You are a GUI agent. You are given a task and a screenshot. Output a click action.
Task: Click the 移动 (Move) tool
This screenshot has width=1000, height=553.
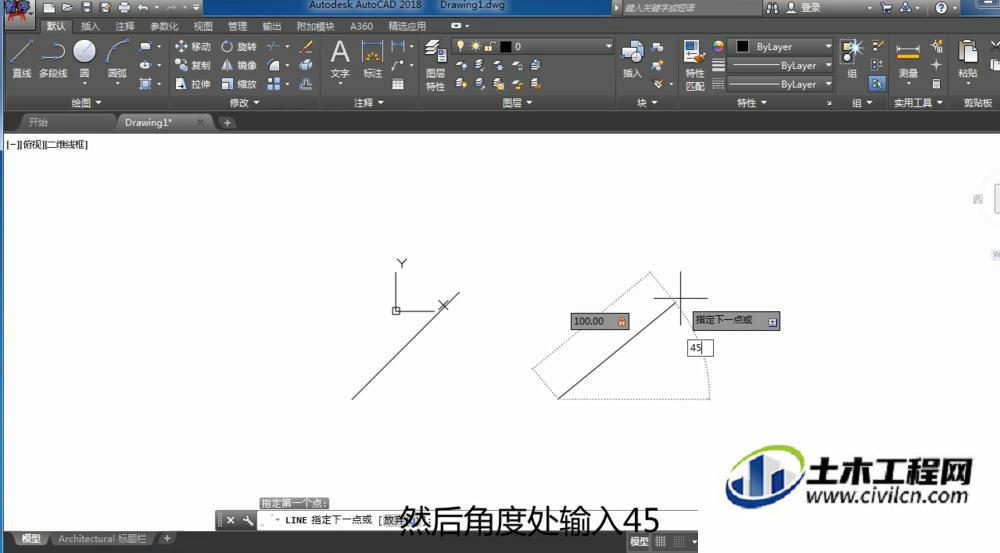click(193, 47)
